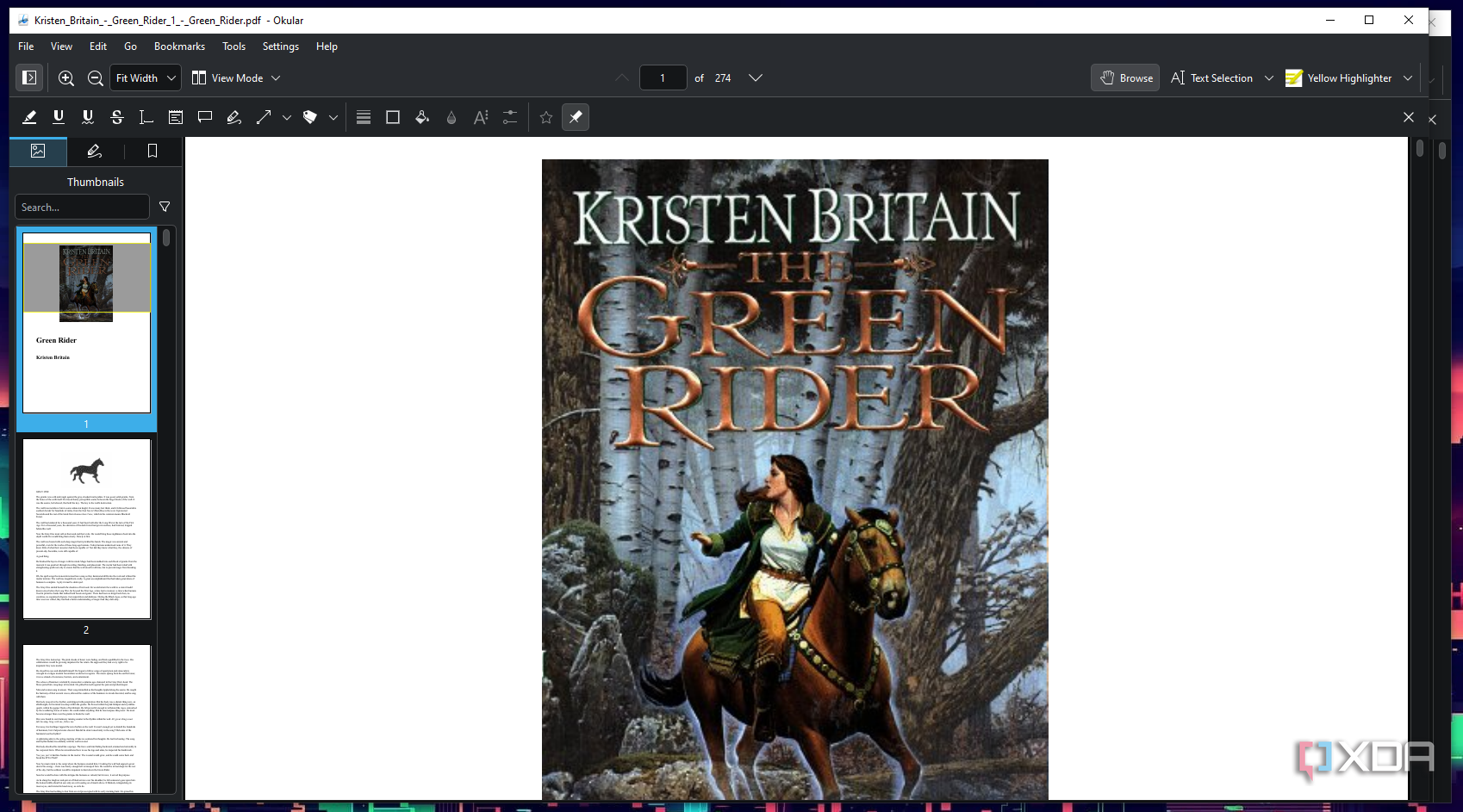Screen dimensions: 1463x812
Task: Go to previous page with up arrow
Action: 622,77
